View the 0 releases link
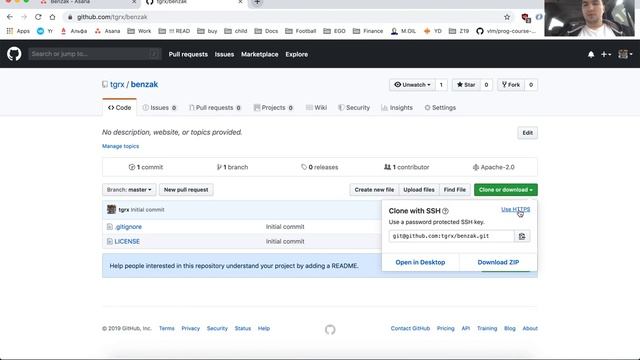This screenshot has height=360, width=640. pyautogui.click(x=320, y=167)
